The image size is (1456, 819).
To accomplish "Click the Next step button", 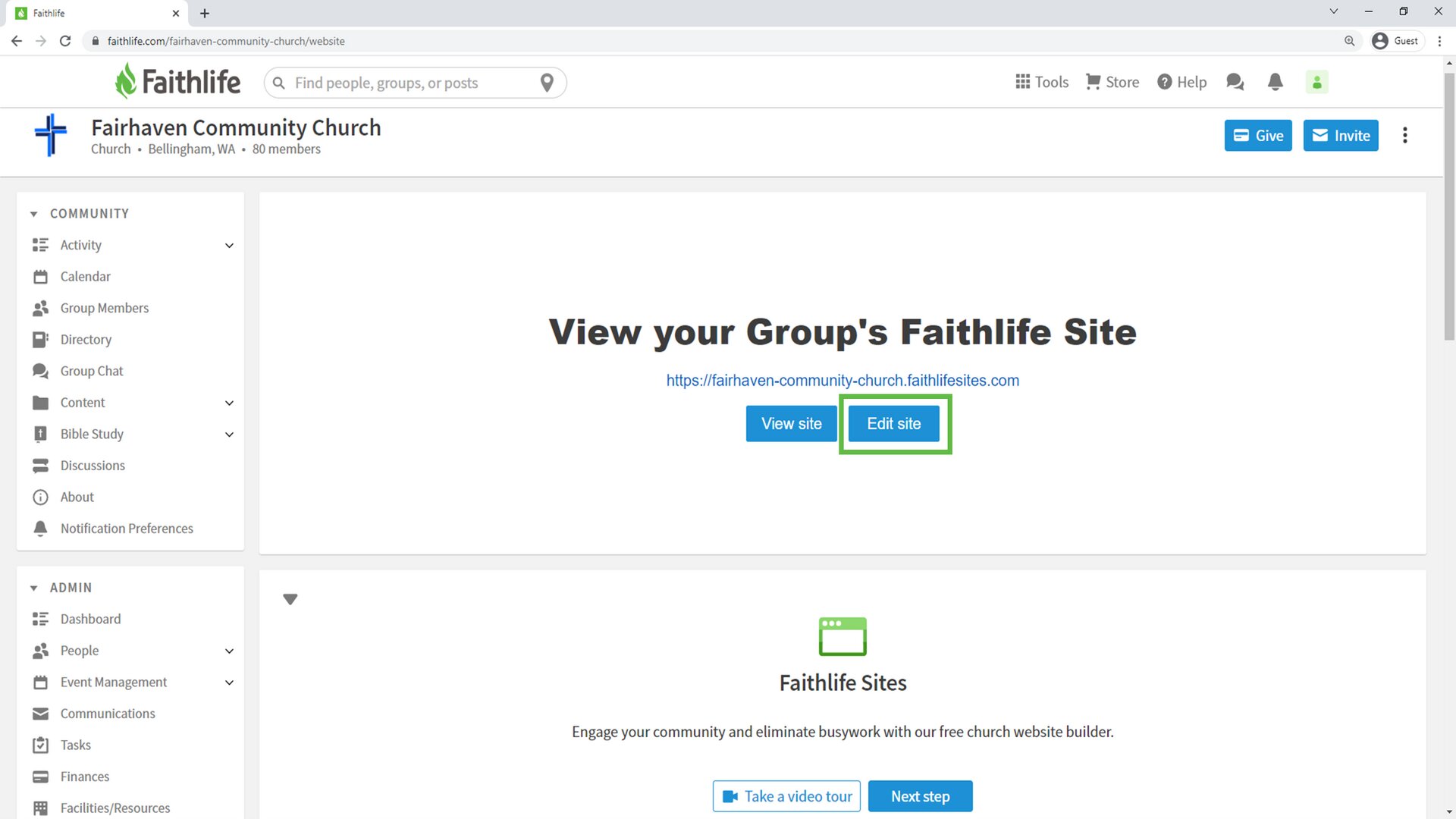I will point(920,796).
